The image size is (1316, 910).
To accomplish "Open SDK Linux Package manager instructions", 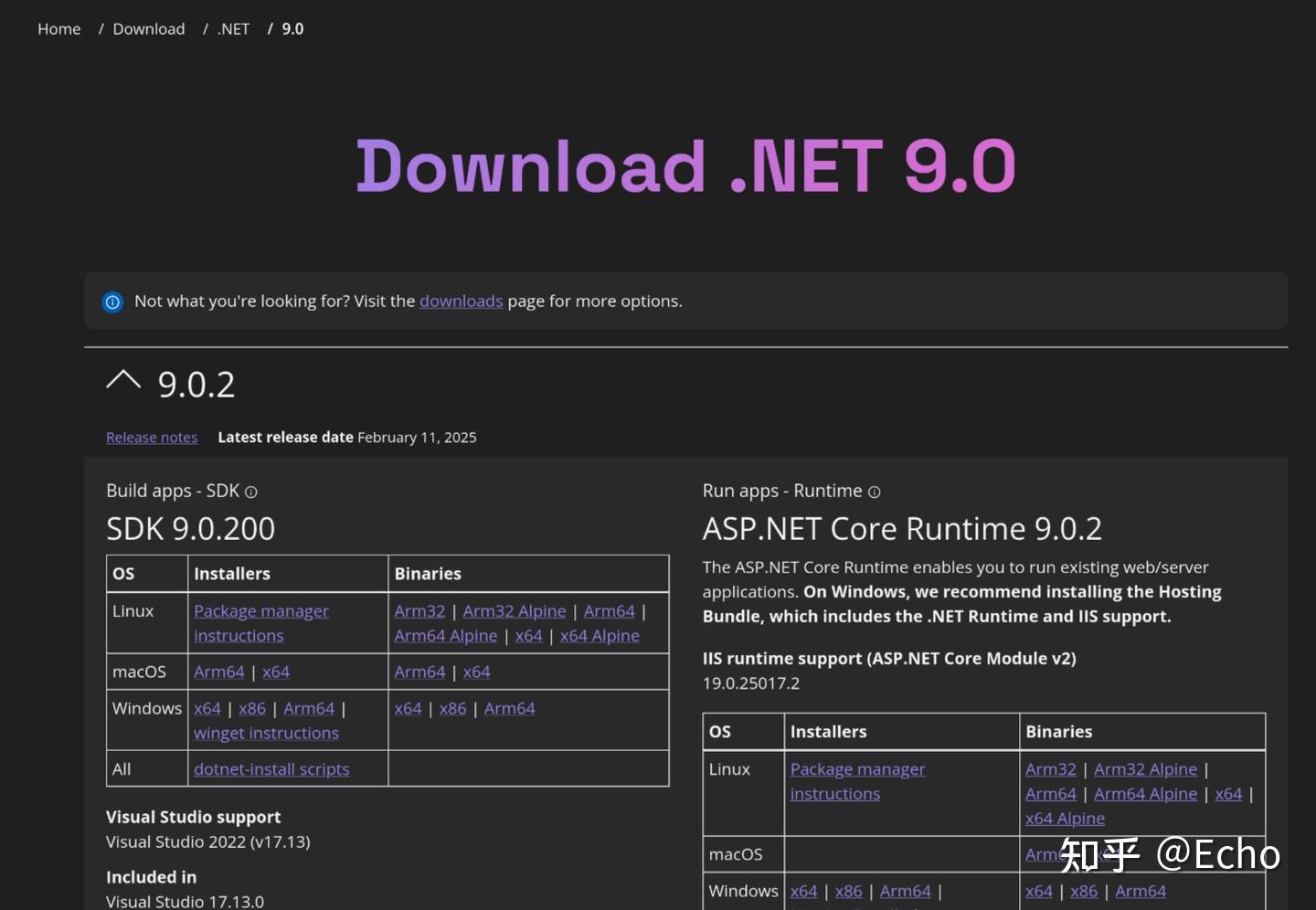I will (x=261, y=623).
